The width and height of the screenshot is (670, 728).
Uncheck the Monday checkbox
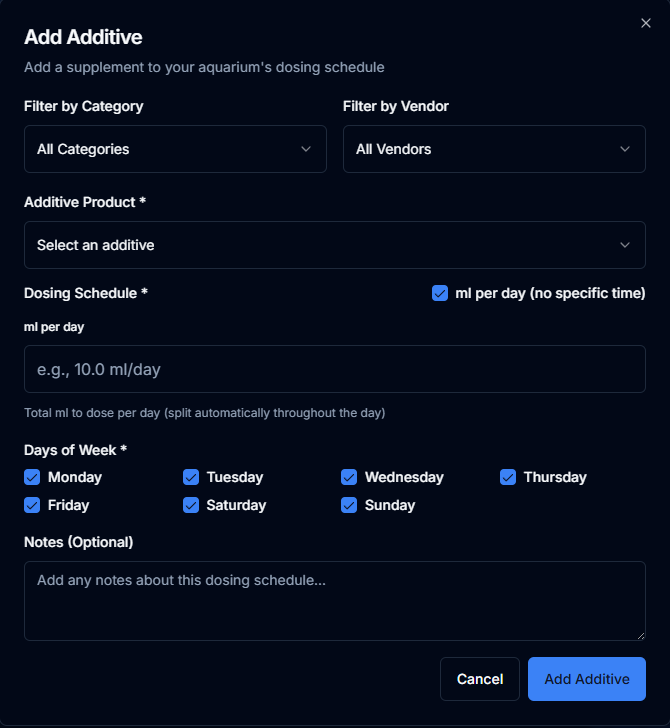[x=32, y=477]
